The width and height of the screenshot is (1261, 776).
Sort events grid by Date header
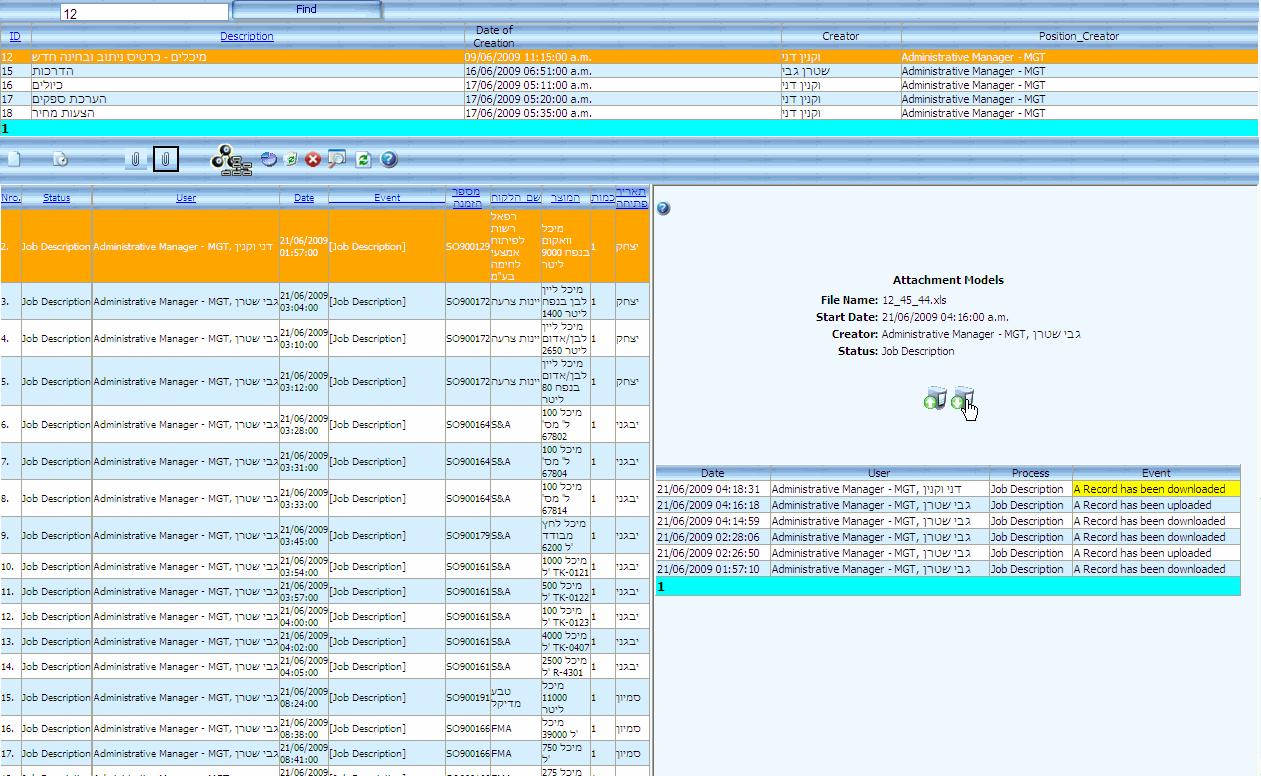tap(304, 197)
